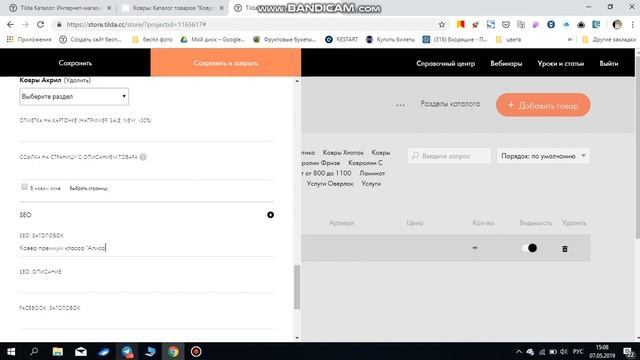Screen dimensions: 640x360
Task: Click the Chrome profile avatar
Action: tap(617, 24)
